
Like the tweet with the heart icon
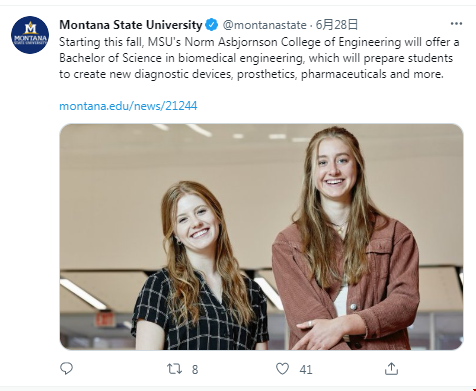pos(282,369)
